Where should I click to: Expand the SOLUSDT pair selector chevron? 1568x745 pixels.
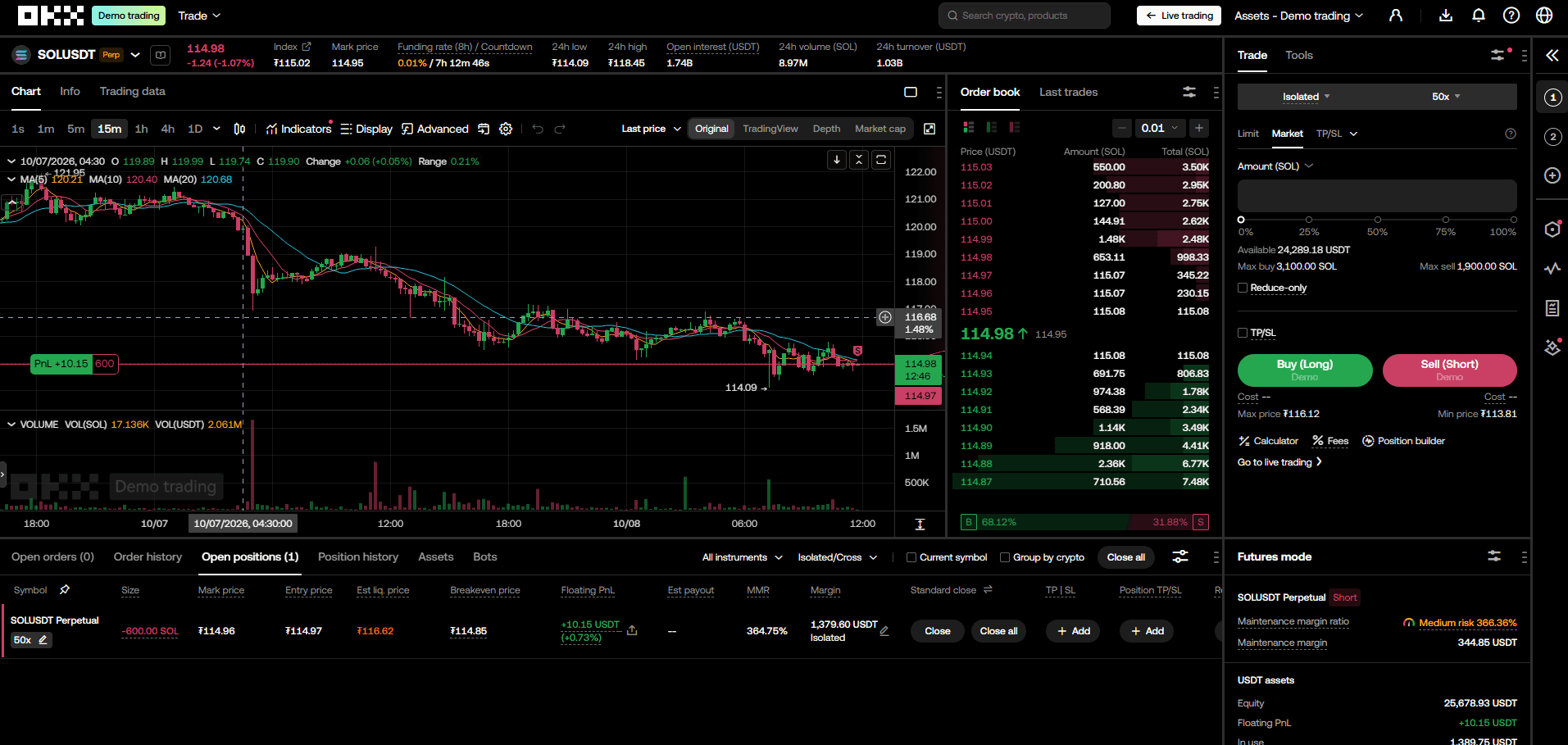pyautogui.click(x=135, y=55)
